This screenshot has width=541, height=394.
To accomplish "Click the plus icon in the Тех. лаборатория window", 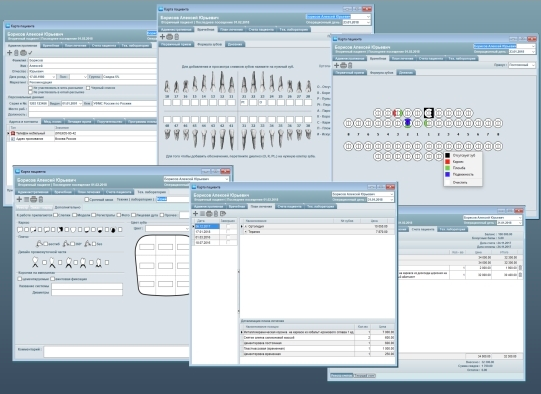I will pos(19,199).
